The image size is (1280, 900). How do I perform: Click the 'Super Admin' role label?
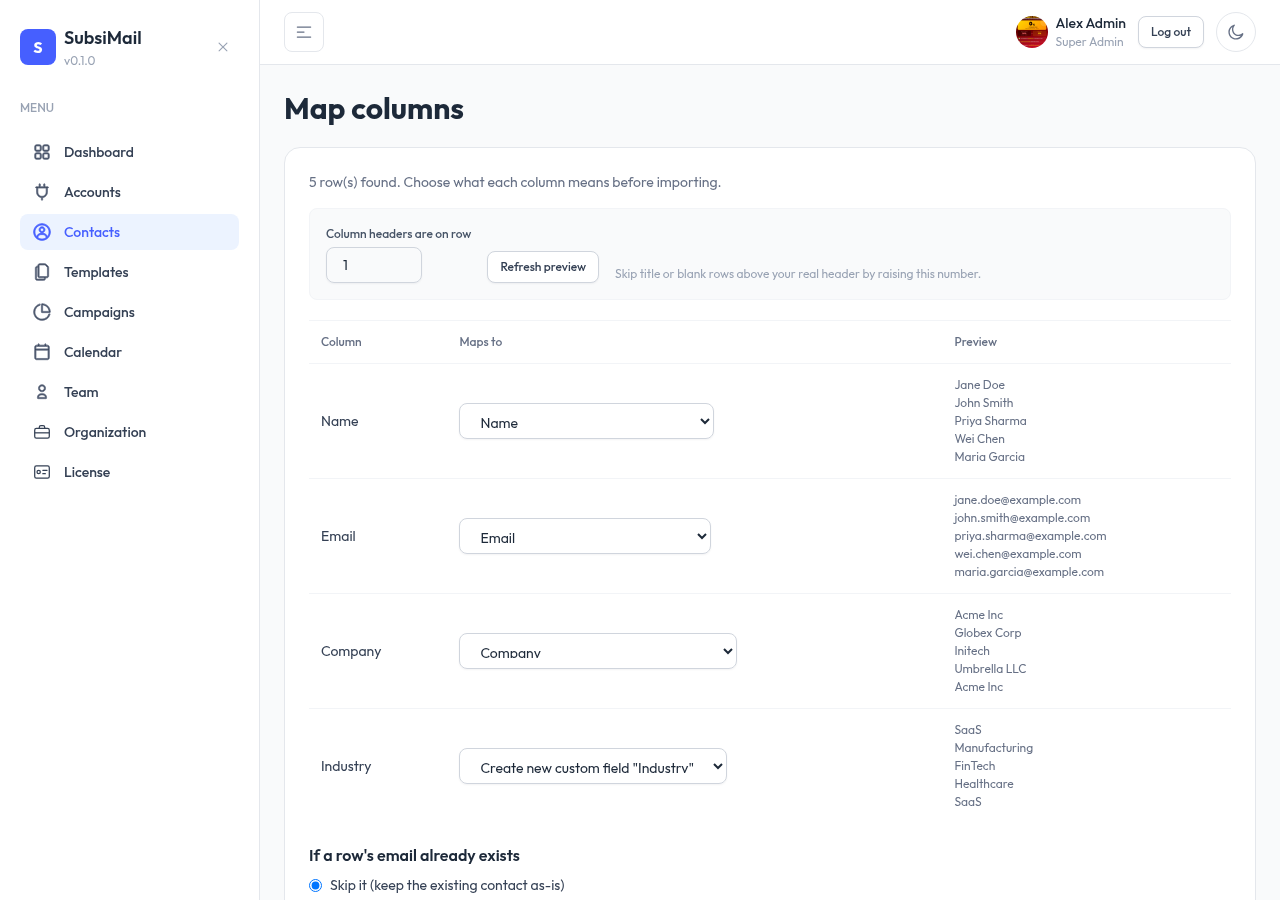pyautogui.click(x=1090, y=42)
